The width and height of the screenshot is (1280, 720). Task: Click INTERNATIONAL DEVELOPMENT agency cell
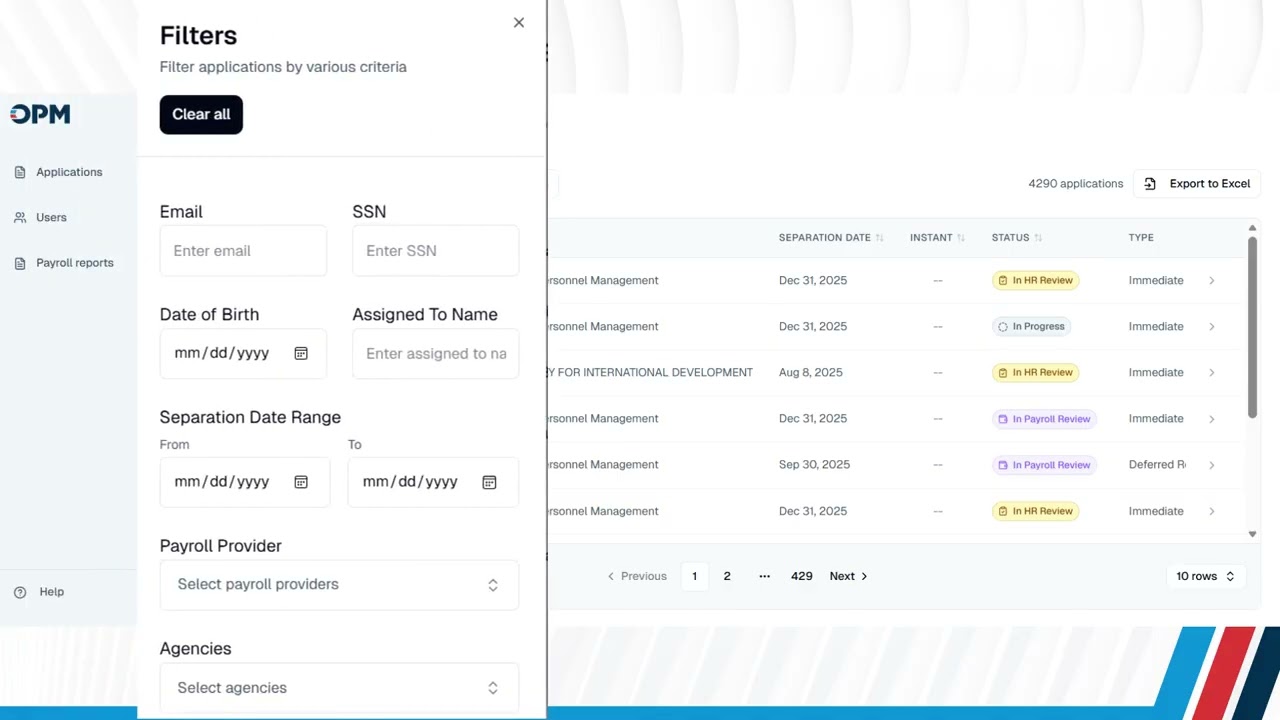(650, 373)
